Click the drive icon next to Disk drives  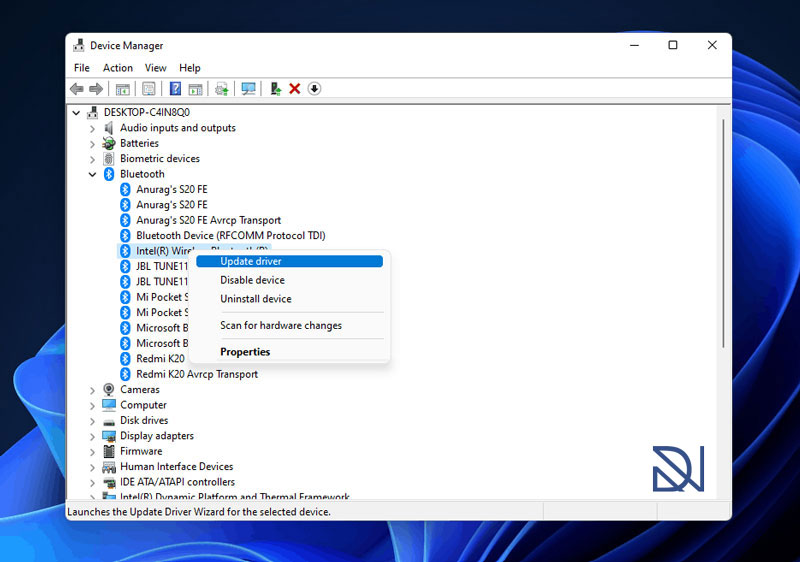tap(109, 421)
